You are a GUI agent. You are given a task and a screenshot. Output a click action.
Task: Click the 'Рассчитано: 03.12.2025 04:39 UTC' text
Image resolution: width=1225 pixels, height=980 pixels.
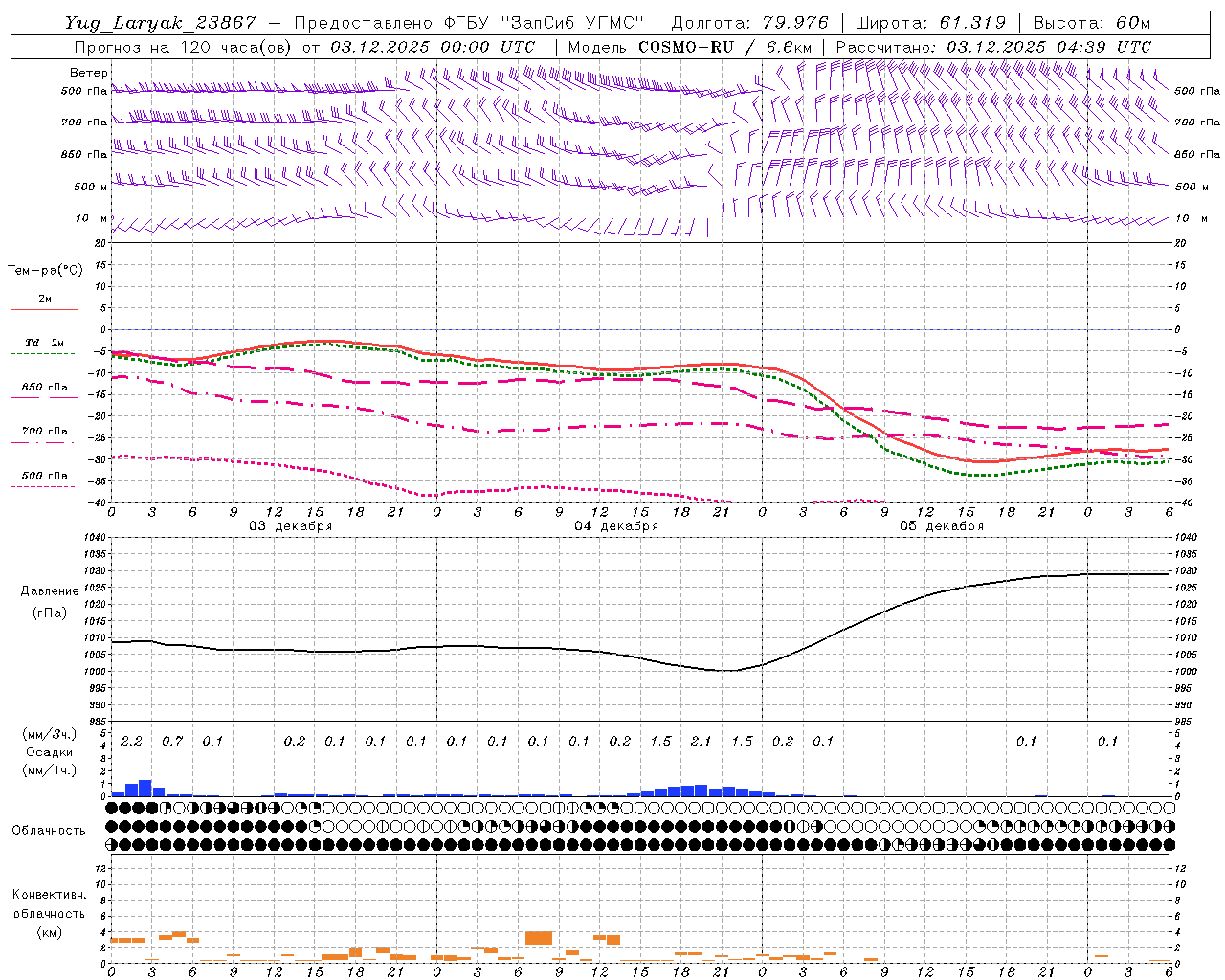point(993,47)
